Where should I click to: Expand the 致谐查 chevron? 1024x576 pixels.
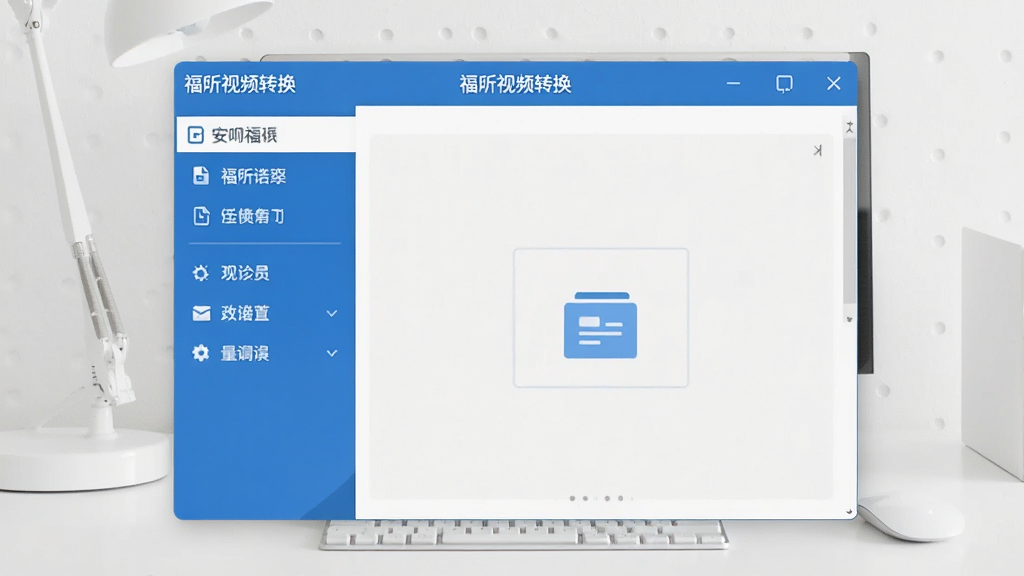click(332, 313)
